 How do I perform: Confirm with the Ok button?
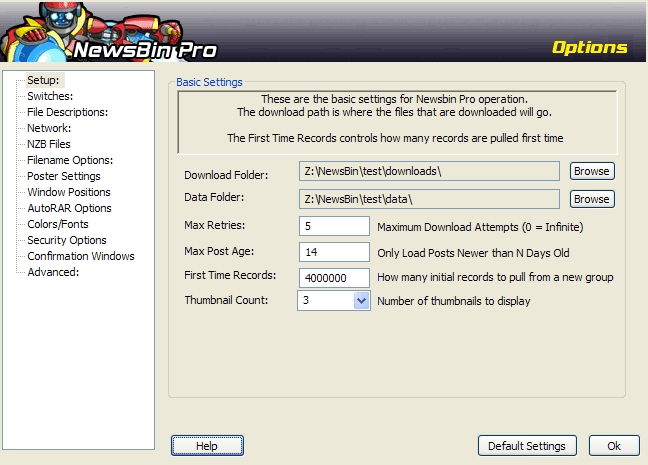coord(614,446)
